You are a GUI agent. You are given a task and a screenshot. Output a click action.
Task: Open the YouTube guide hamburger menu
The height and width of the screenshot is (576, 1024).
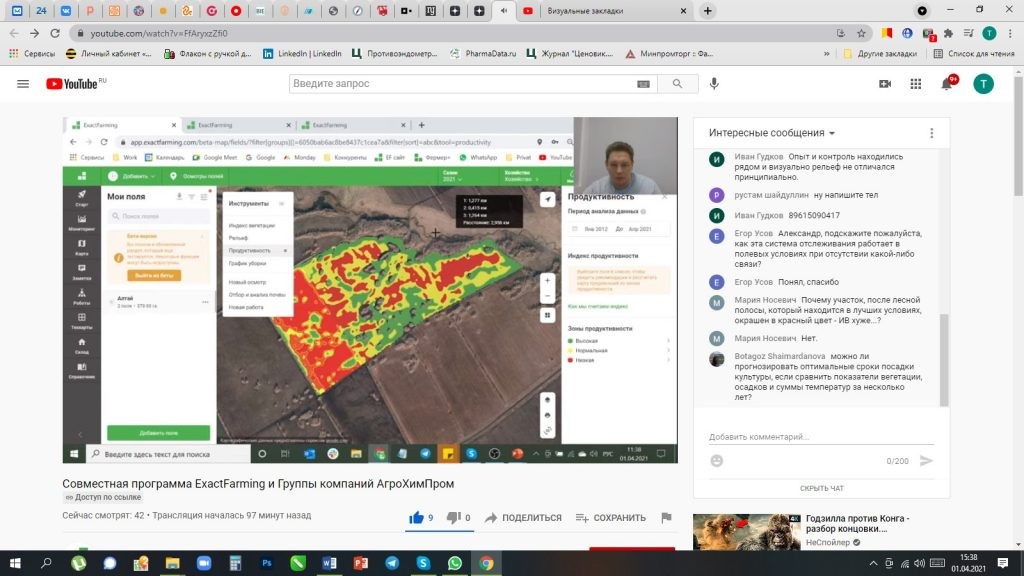click(23, 84)
